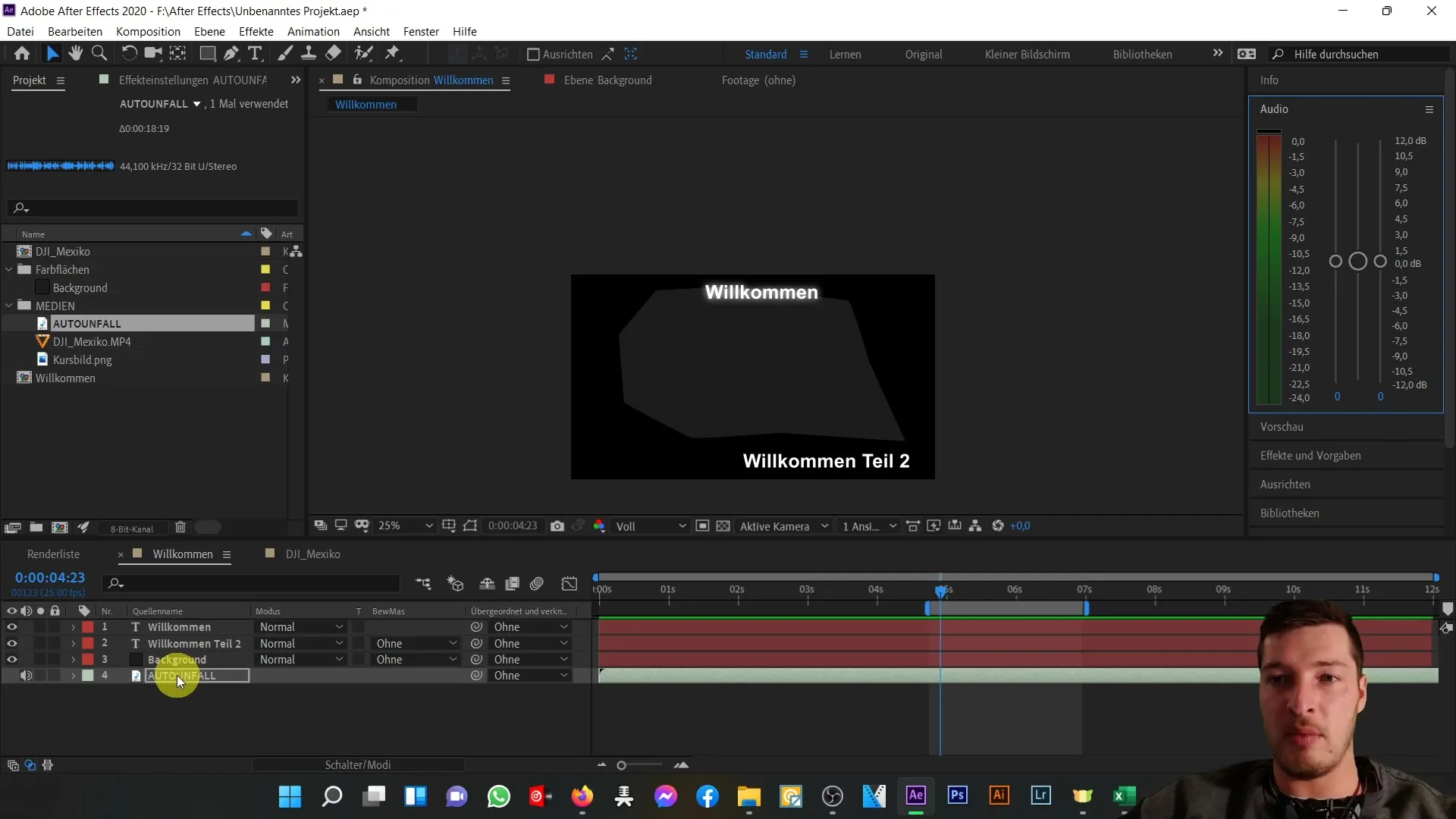The image size is (1456, 819).
Task: Click the Renderliste tab in timeline
Action: [x=53, y=554]
